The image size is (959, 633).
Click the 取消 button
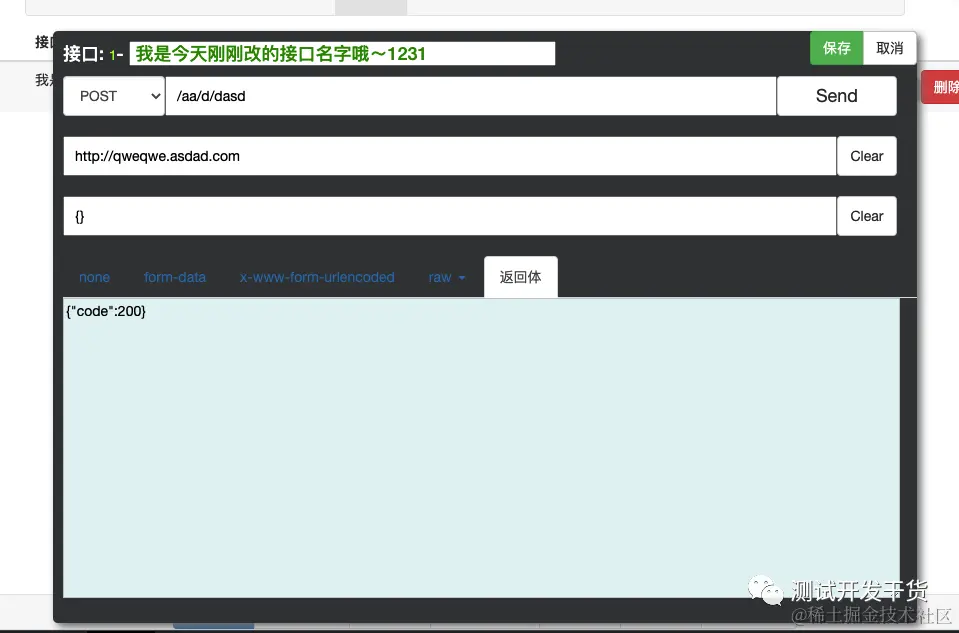889,48
